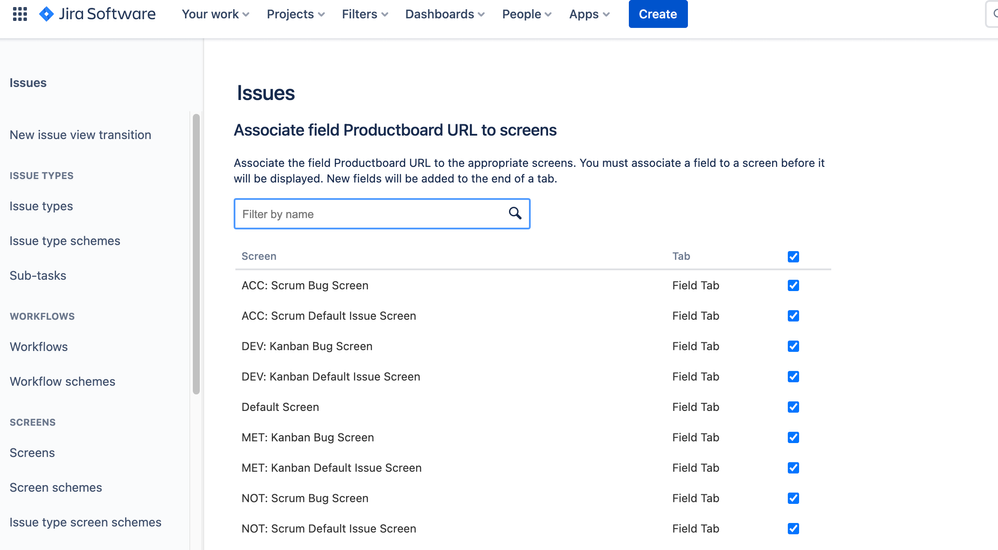Uncheck ACC: Scrum Bug Screen checkbox
Screen dimensions: 998x550
point(793,285)
